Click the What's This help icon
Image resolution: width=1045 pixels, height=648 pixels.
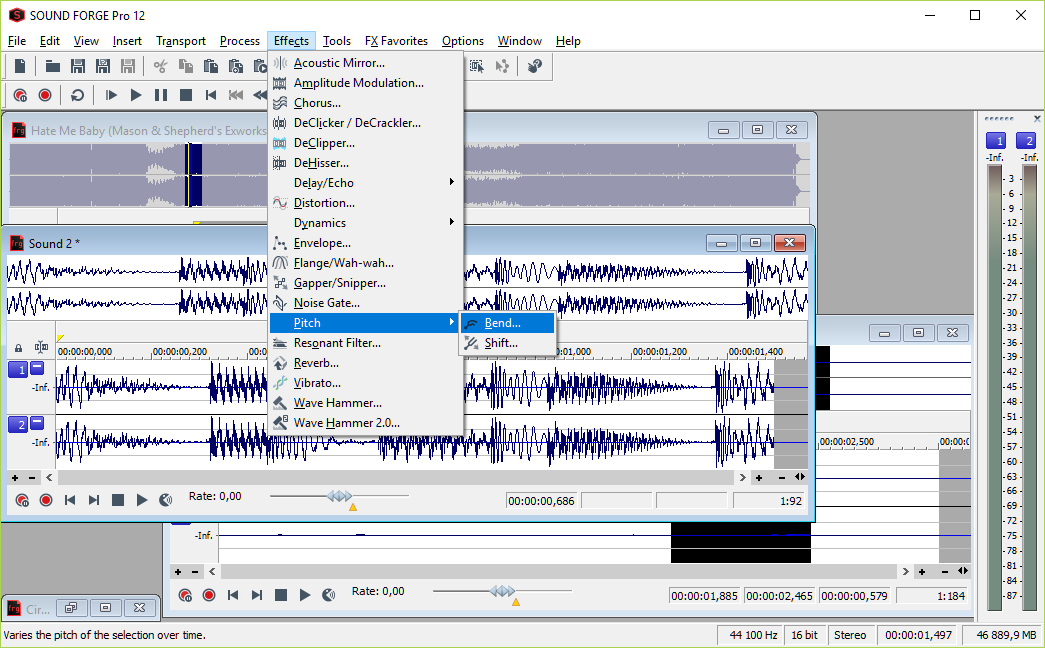(534, 66)
